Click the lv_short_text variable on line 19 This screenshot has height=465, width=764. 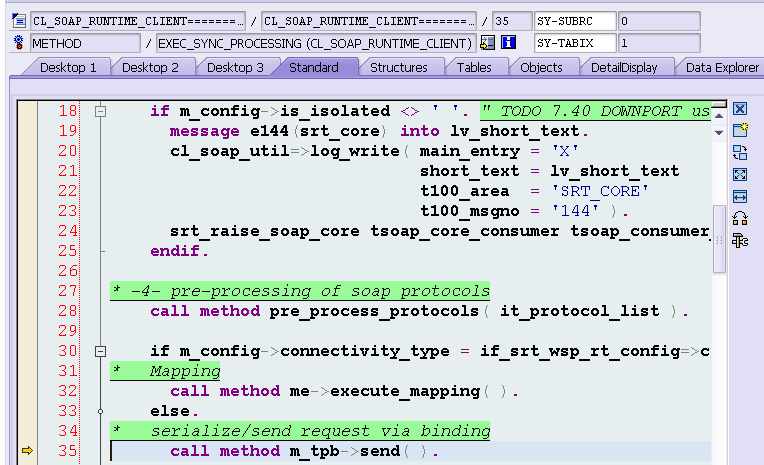point(515,132)
